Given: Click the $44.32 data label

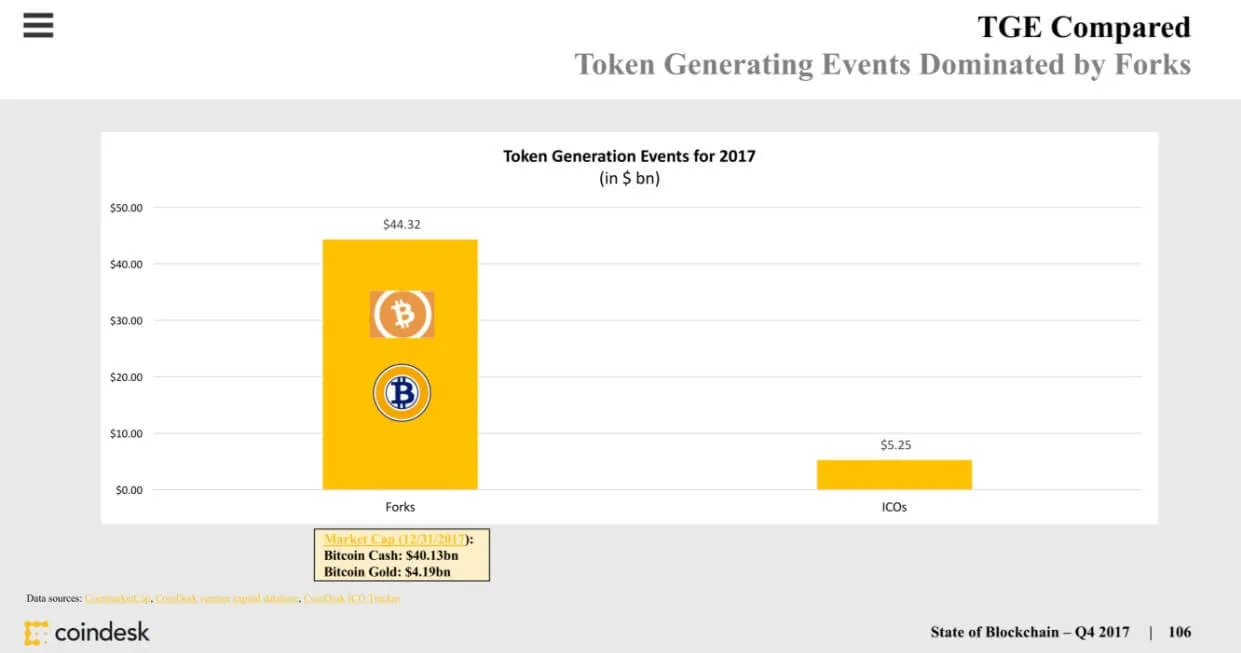Looking at the screenshot, I should tap(402, 225).
